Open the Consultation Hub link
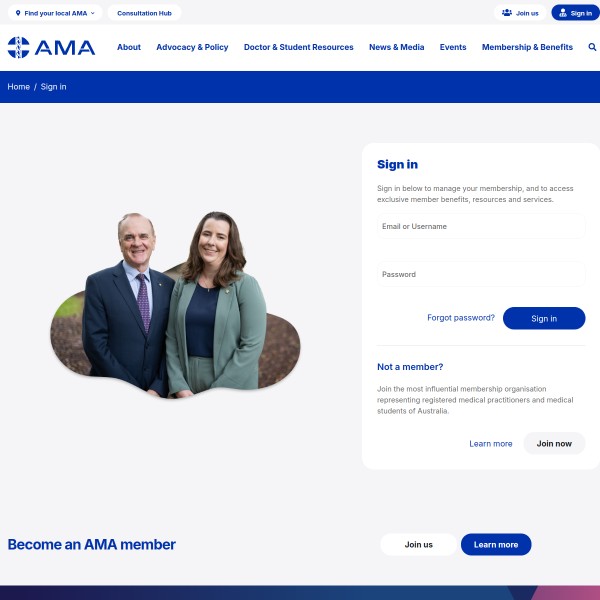 click(x=144, y=13)
